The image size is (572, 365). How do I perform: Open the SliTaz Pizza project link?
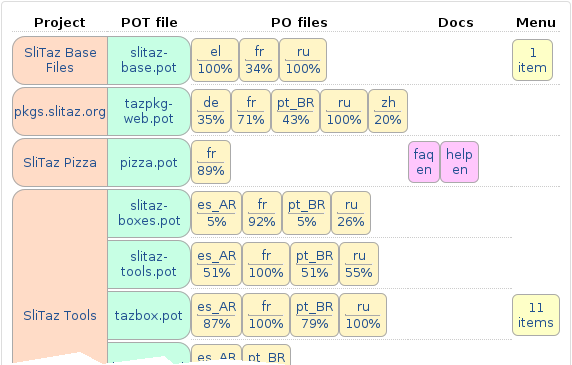click(60, 162)
